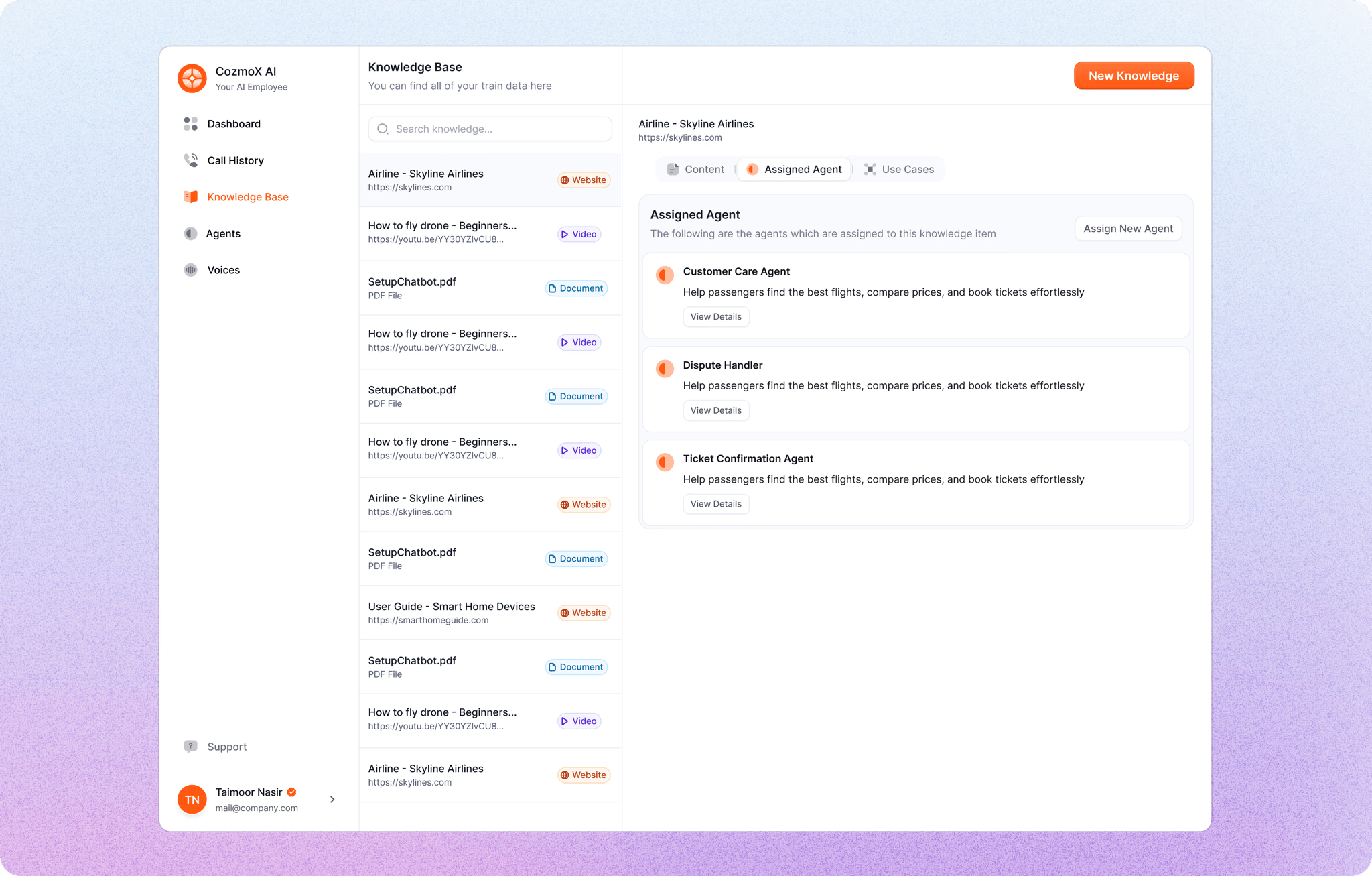Click the Voices waveform icon
Screen dimensions: 1372x876
[190, 269]
